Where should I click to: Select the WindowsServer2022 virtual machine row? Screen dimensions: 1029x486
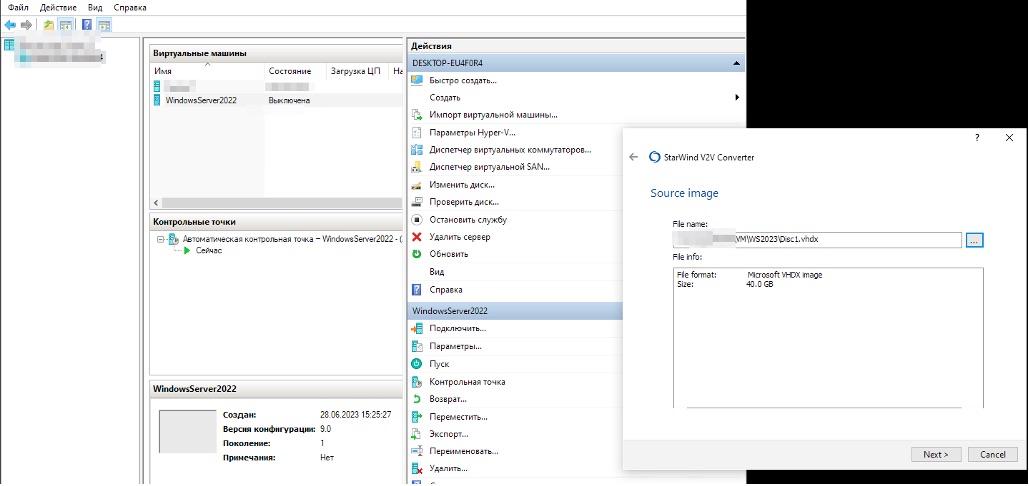pos(201,100)
